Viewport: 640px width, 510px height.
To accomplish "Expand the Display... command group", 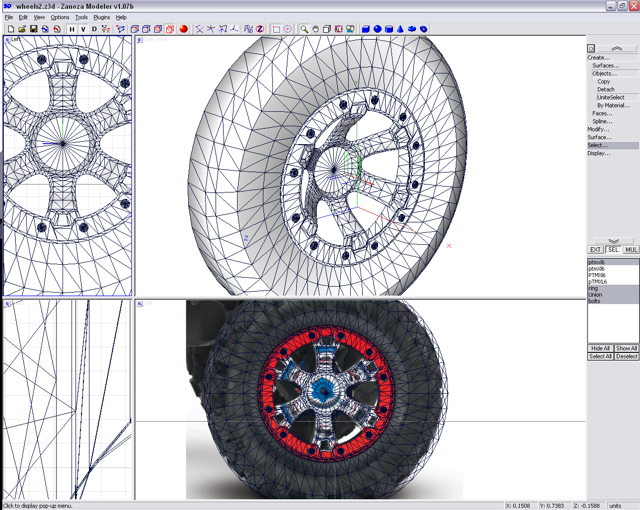I will coord(599,153).
